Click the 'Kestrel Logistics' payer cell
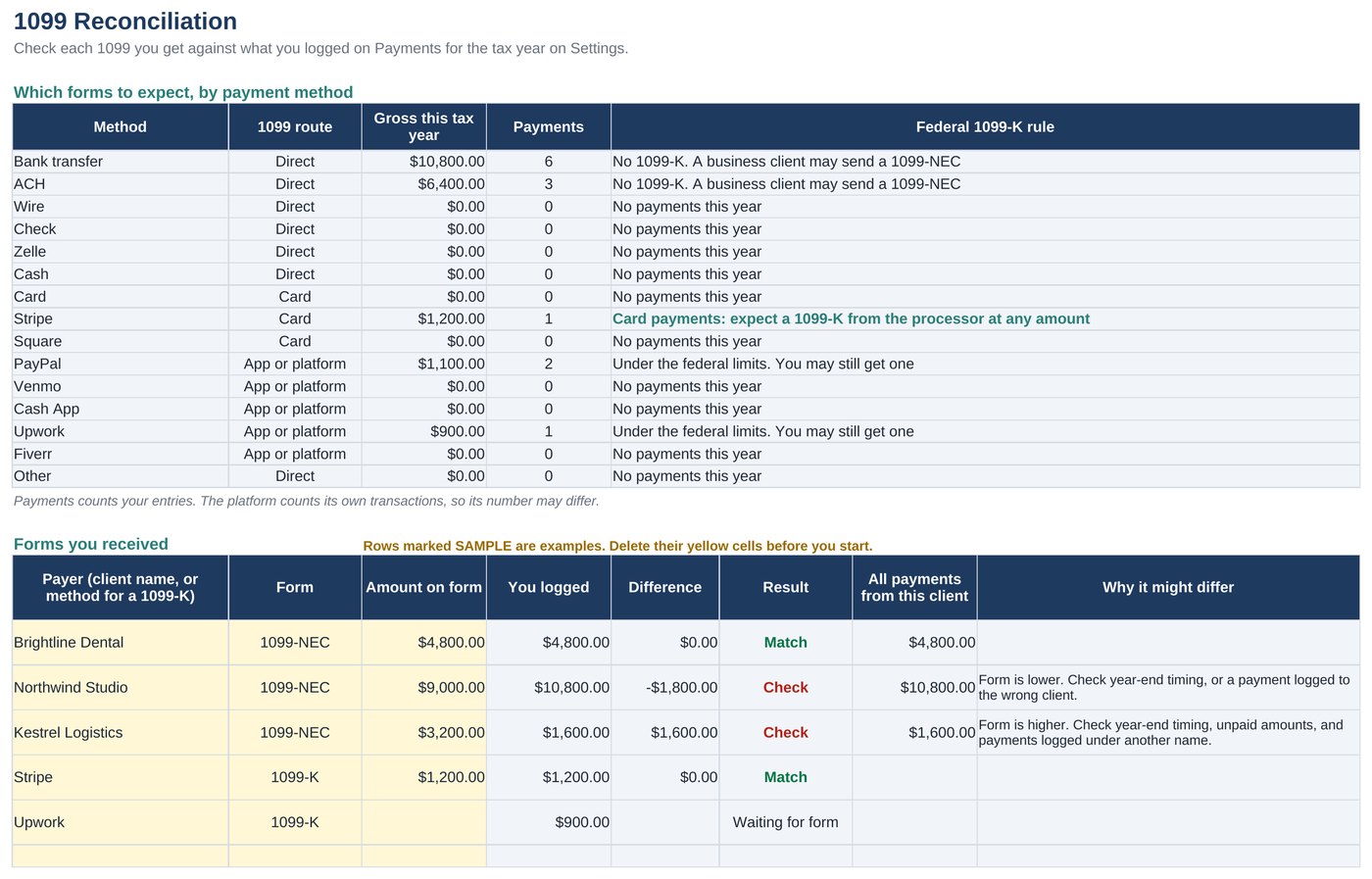This screenshot has width=1372, height=879. point(121,733)
